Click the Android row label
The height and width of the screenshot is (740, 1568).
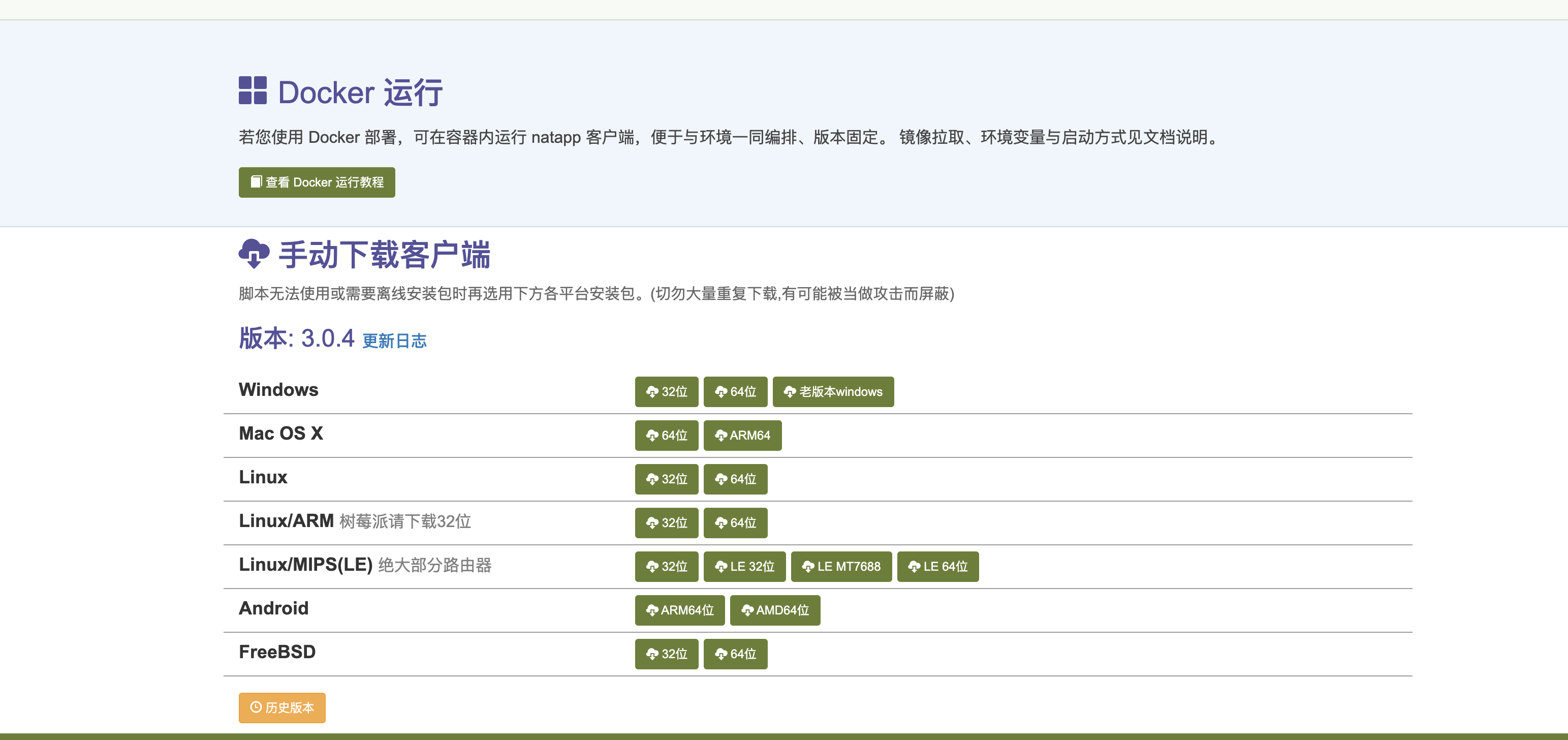coord(273,608)
